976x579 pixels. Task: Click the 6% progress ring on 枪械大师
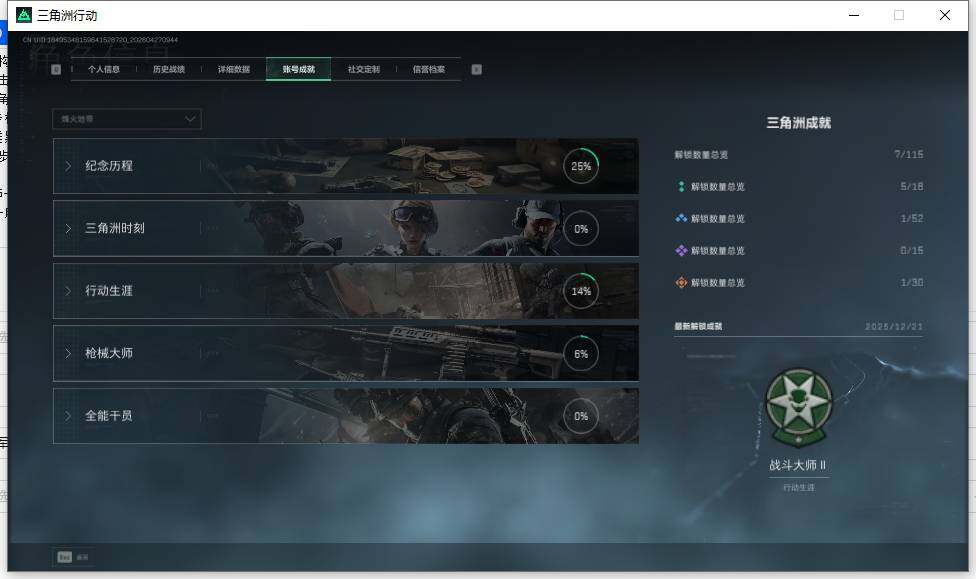581,354
